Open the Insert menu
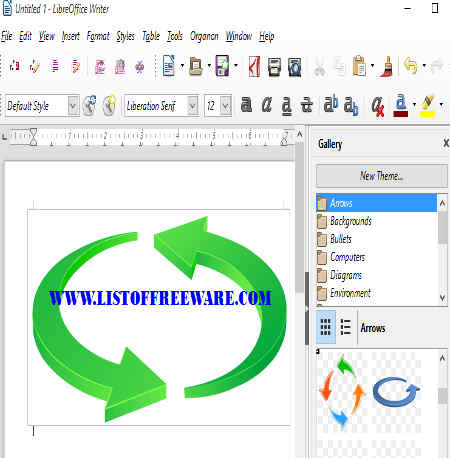This screenshot has height=458, width=450. click(x=71, y=36)
